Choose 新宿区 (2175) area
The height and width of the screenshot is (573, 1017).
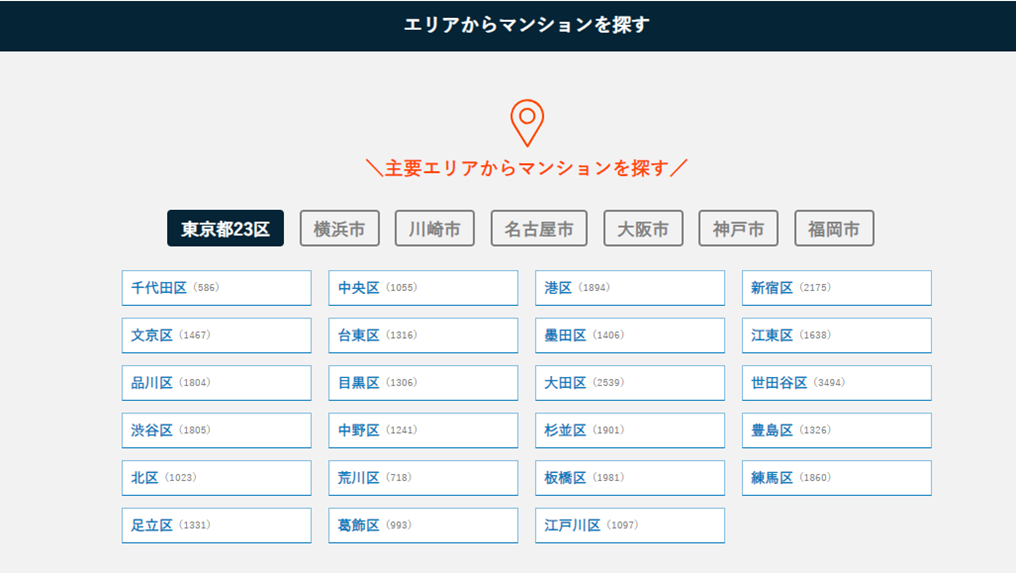837,288
